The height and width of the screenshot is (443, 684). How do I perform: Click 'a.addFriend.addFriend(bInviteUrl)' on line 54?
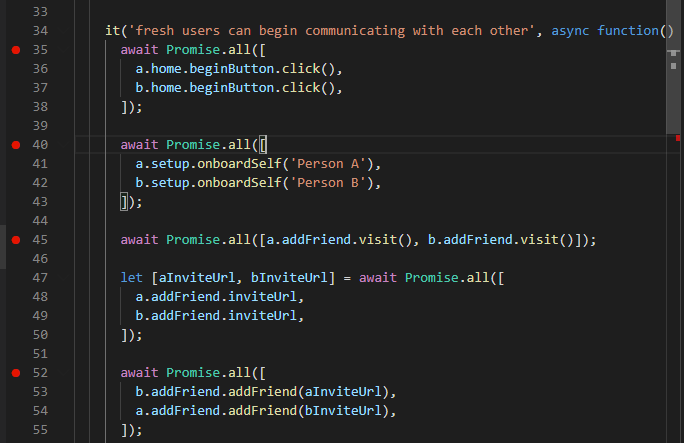(262, 411)
